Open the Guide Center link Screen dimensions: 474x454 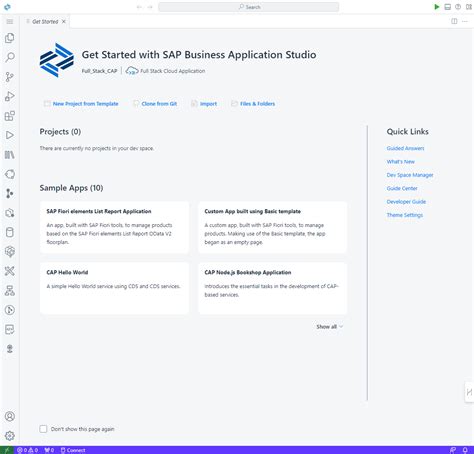(402, 188)
